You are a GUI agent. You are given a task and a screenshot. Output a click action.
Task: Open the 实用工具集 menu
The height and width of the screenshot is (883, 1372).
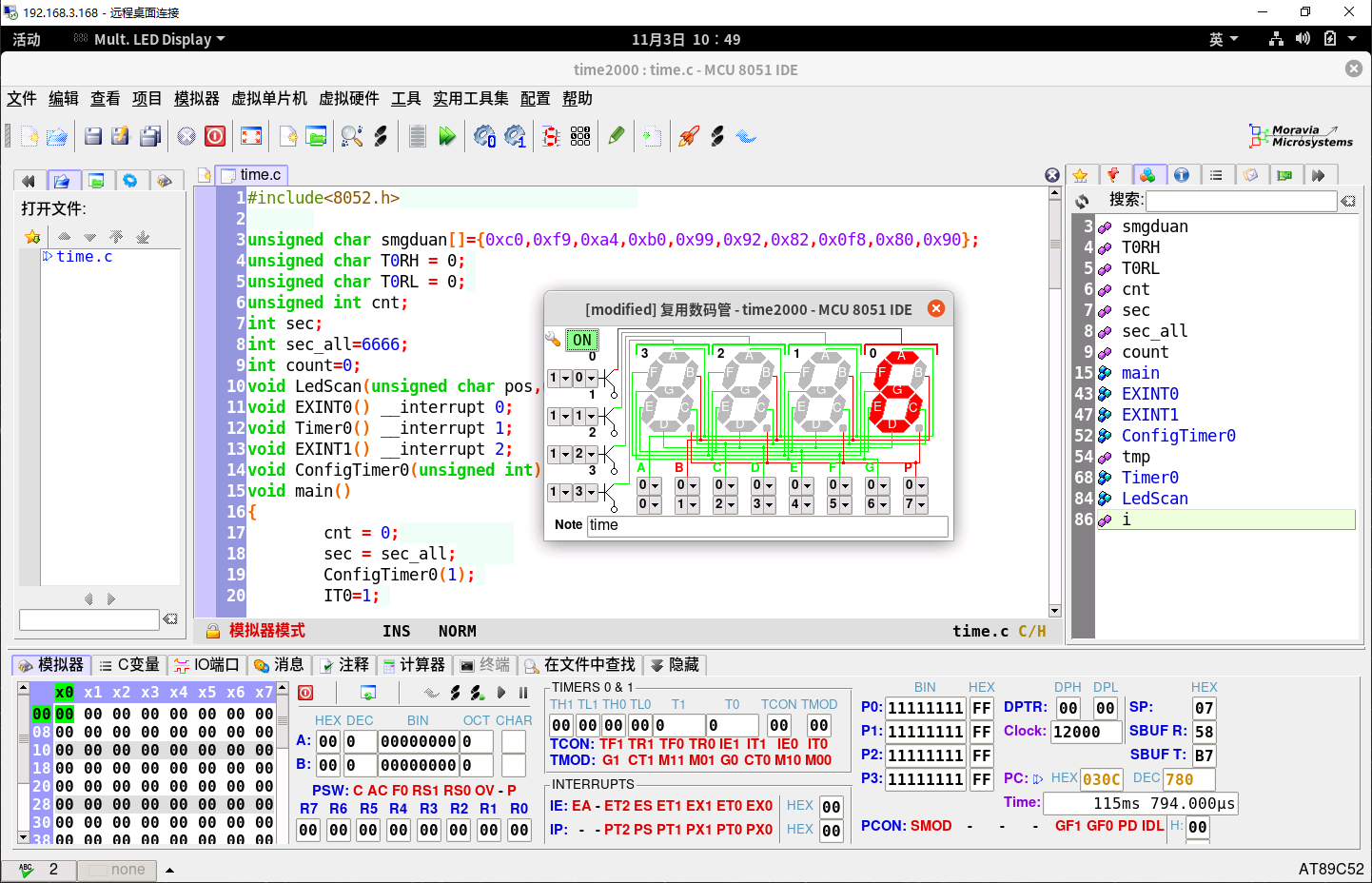pyautogui.click(x=470, y=99)
